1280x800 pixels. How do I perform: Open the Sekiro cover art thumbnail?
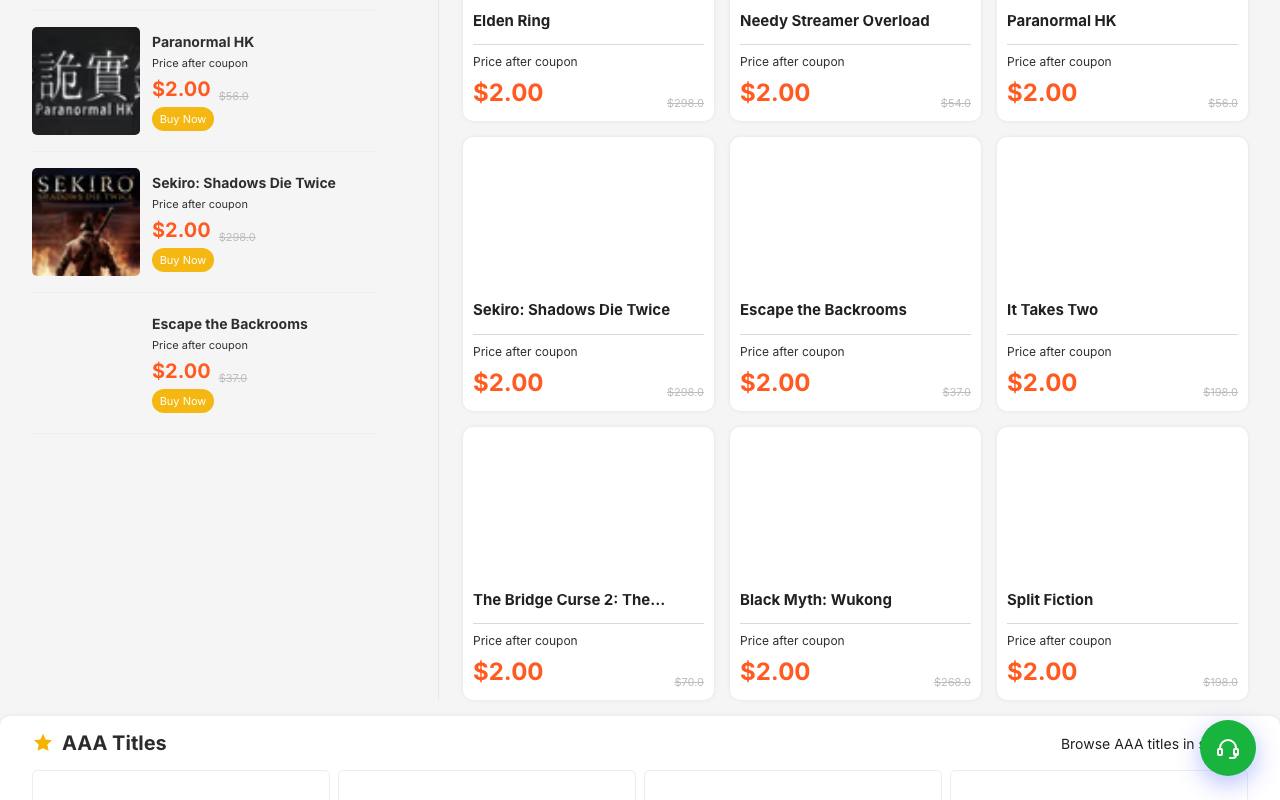[x=86, y=222]
